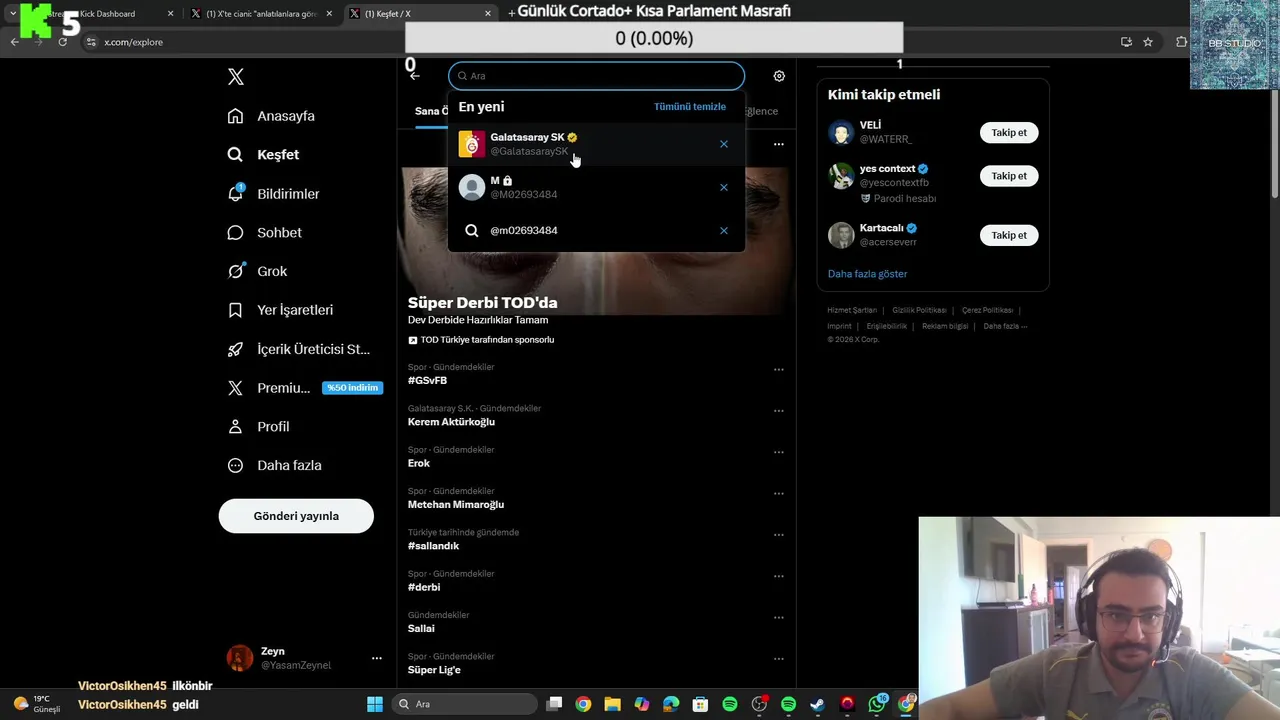The height and width of the screenshot is (720, 1280).
Task: Open İçerik Üreticisi Stüdyosu
Action: (x=298, y=349)
